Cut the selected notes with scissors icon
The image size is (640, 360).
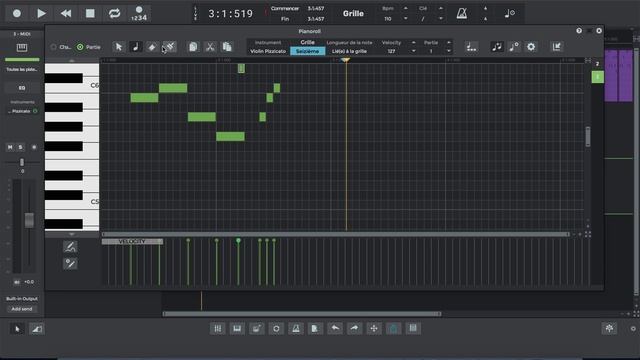(x=210, y=47)
